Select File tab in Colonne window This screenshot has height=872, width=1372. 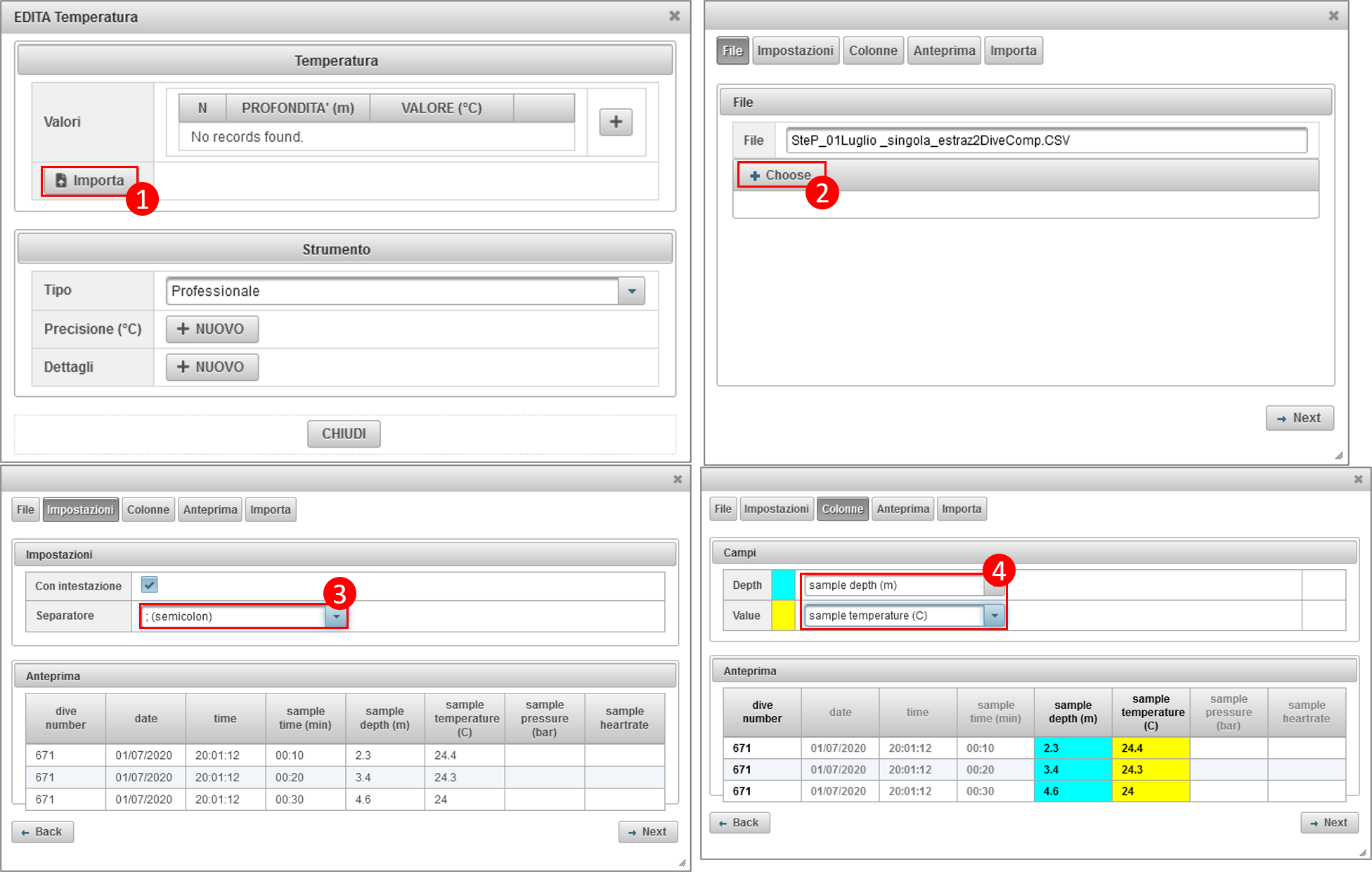tap(723, 509)
